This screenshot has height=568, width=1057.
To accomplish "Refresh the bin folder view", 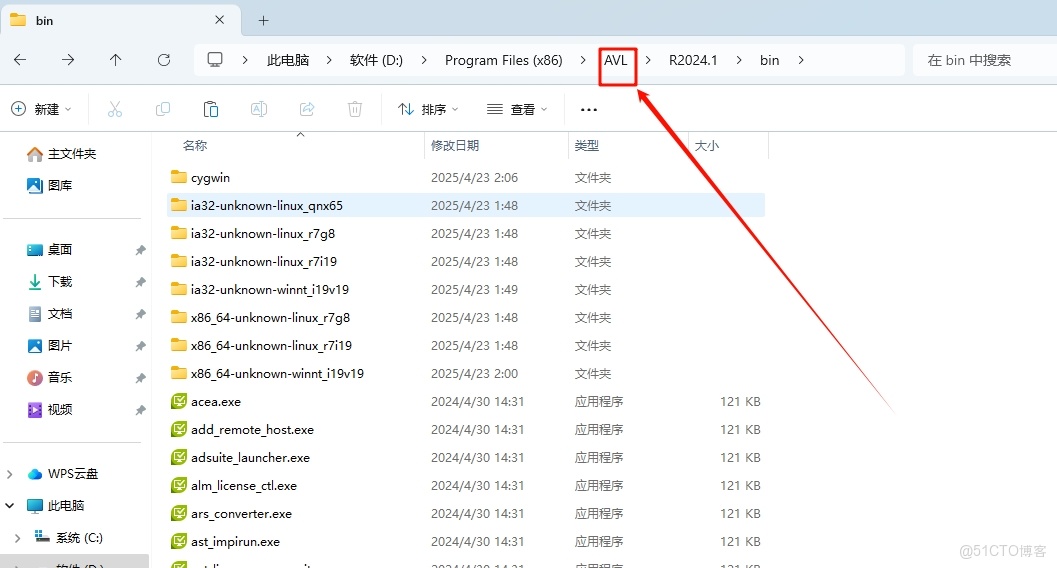I will click(164, 60).
